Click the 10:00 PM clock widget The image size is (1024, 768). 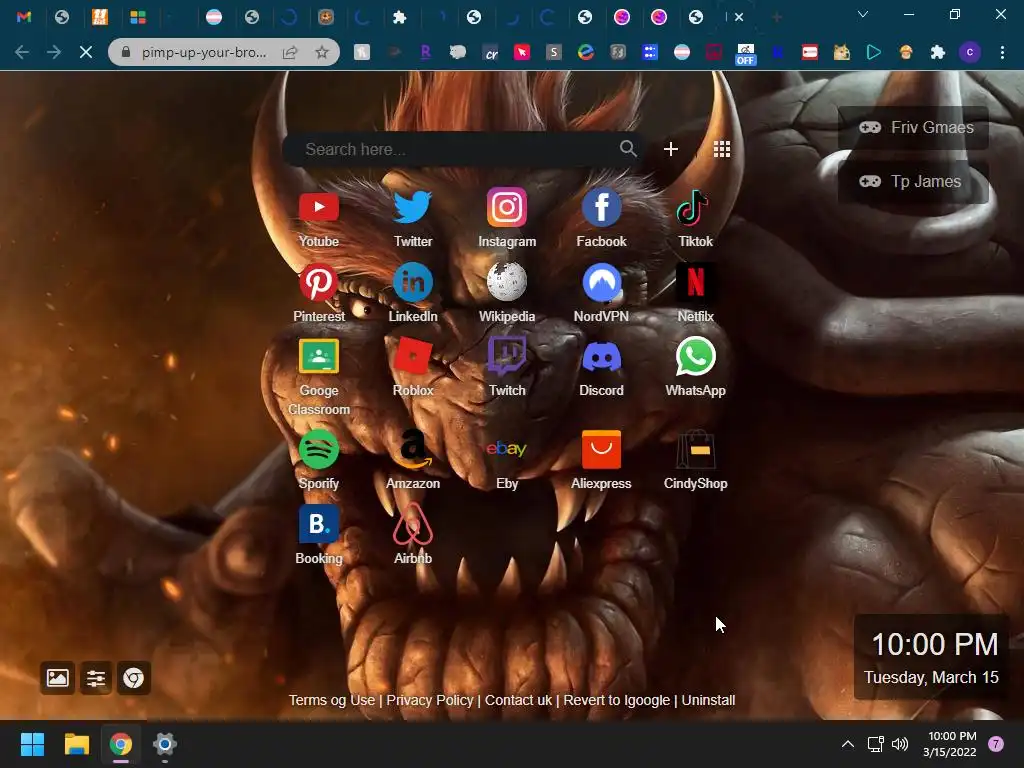click(x=932, y=658)
